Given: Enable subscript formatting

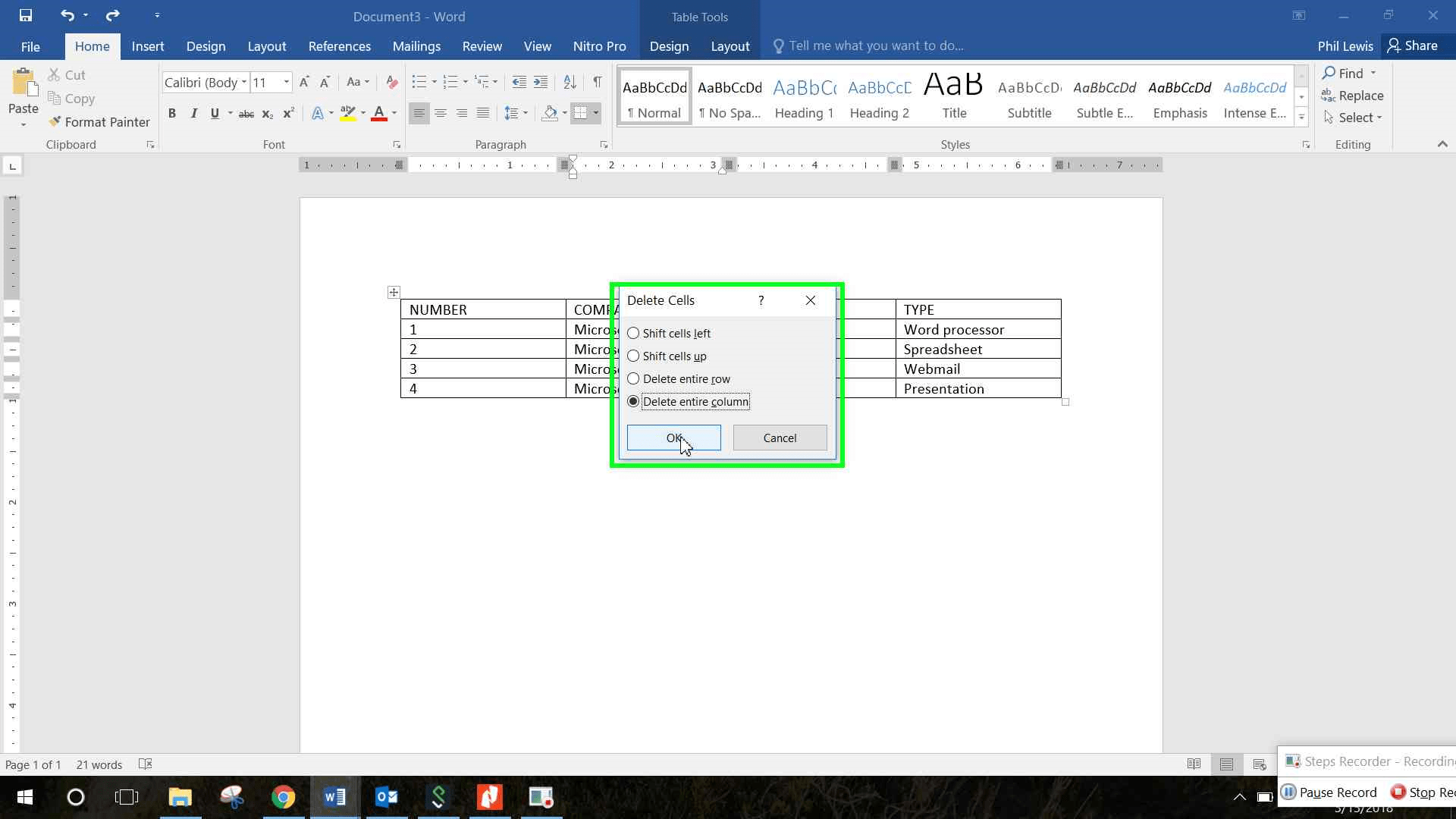Looking at the screenshot, I should 267,113.
